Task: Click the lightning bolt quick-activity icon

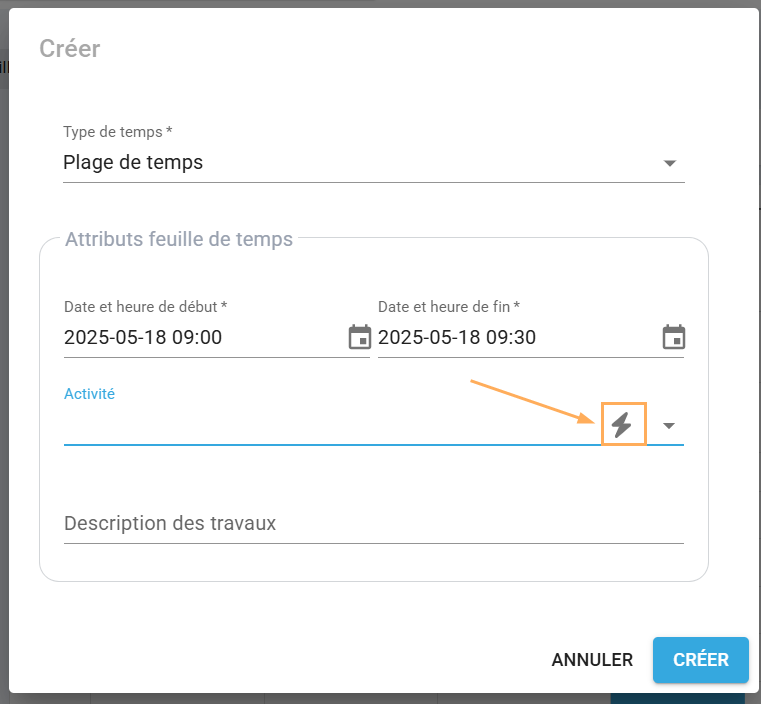Action: (x=623, y=425)
